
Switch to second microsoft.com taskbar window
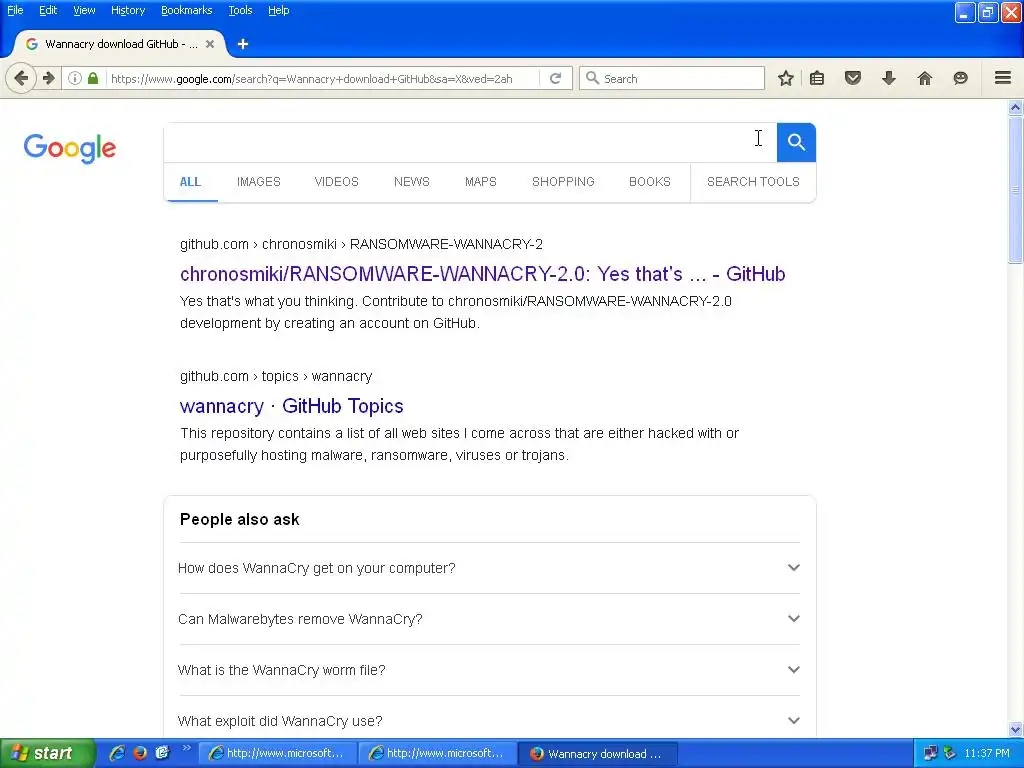point(438,754)
